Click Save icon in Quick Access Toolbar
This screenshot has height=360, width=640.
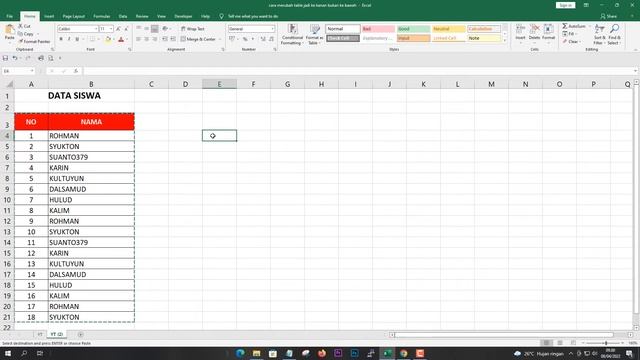[5, 58]
